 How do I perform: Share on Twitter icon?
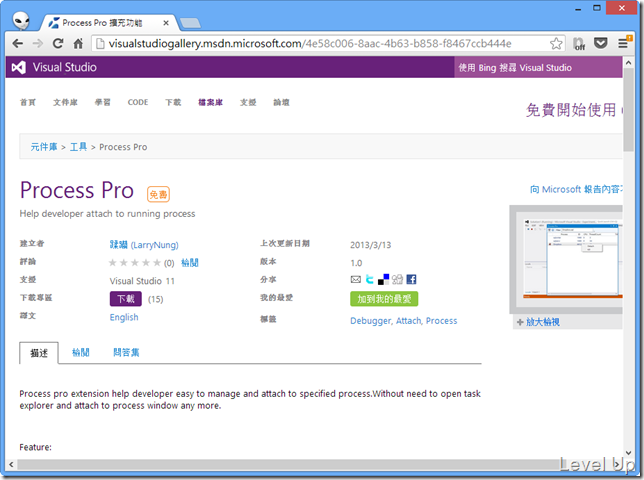click(x=370, y=280)
